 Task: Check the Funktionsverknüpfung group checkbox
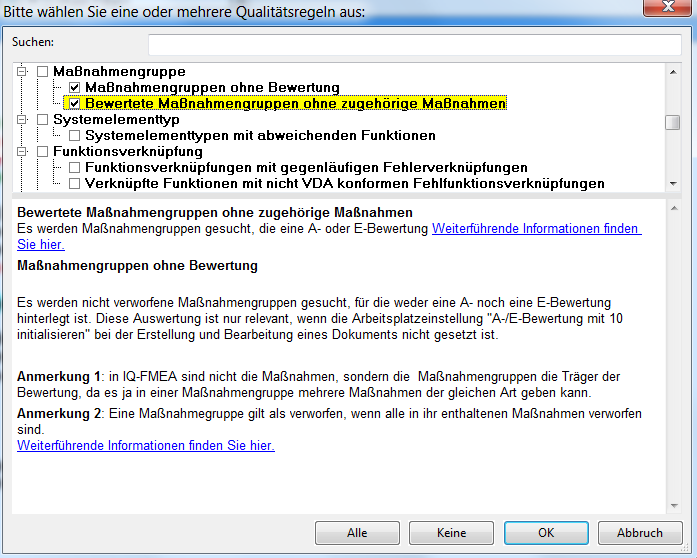pos(42,151)
